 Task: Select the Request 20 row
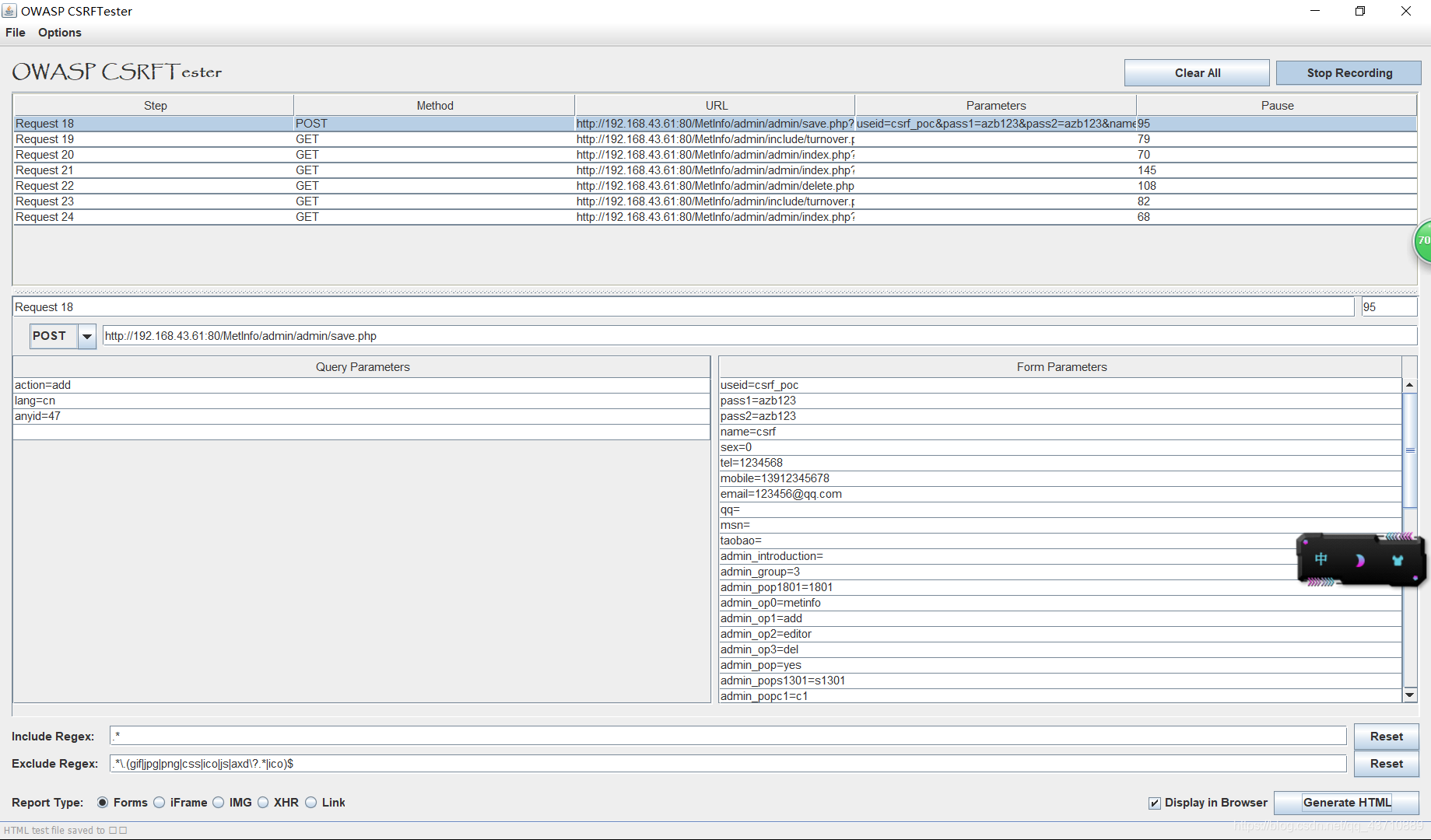point(714,155)
